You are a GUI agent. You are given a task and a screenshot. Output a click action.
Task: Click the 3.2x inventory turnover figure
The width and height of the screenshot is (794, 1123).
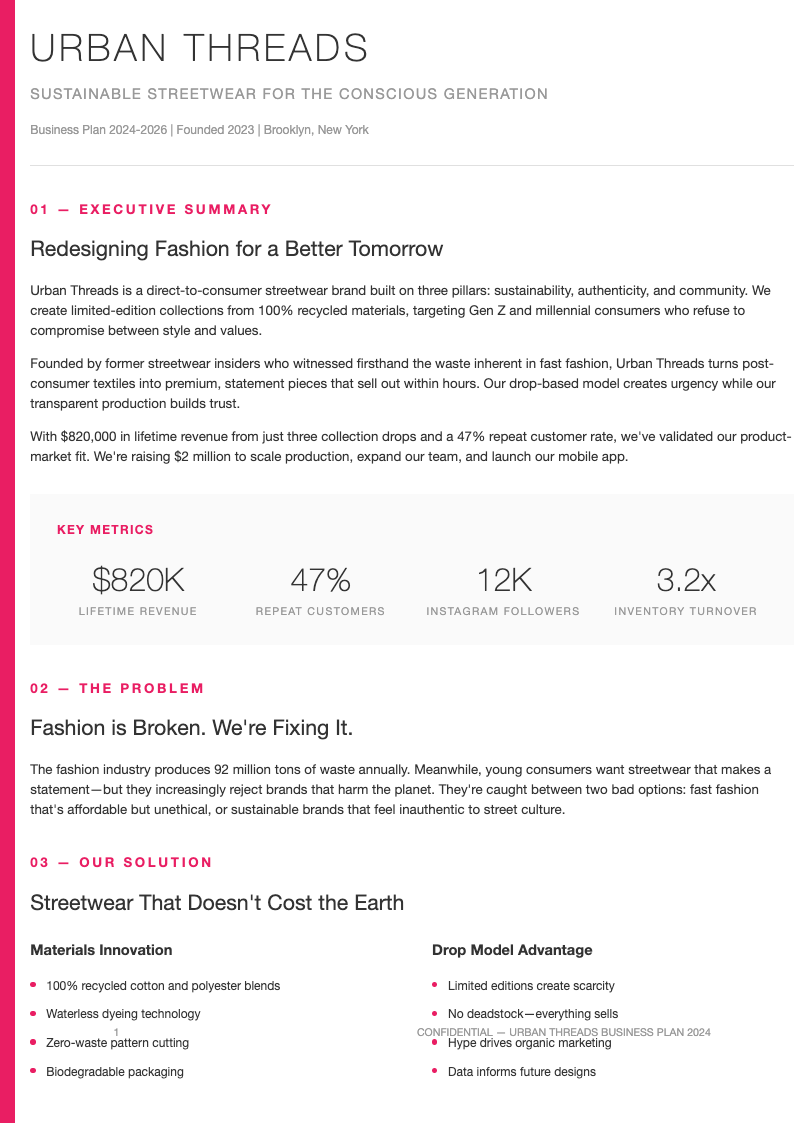685,580
